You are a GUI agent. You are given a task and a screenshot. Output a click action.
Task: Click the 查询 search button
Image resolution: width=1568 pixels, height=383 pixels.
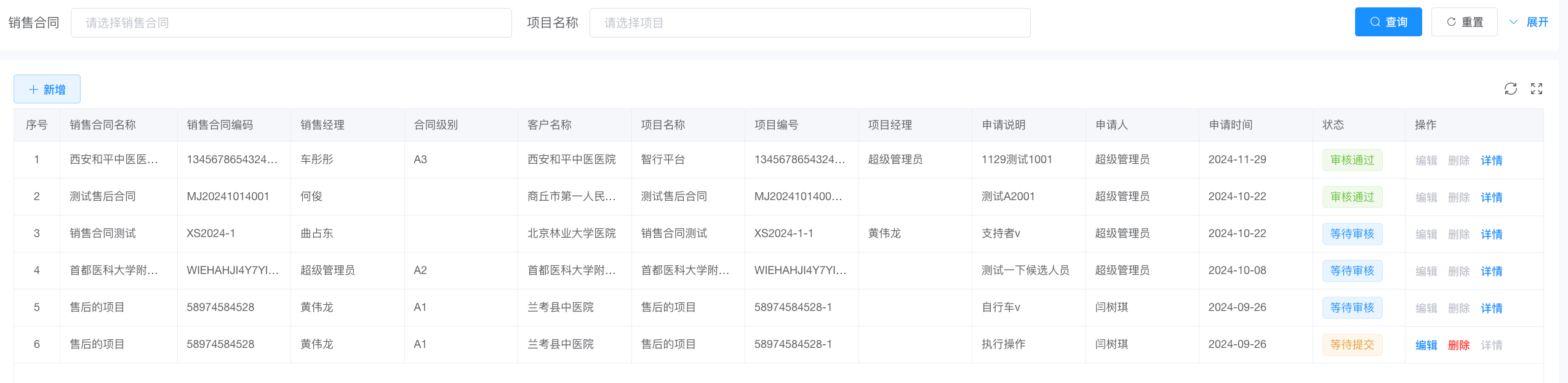click(1388, 22)
